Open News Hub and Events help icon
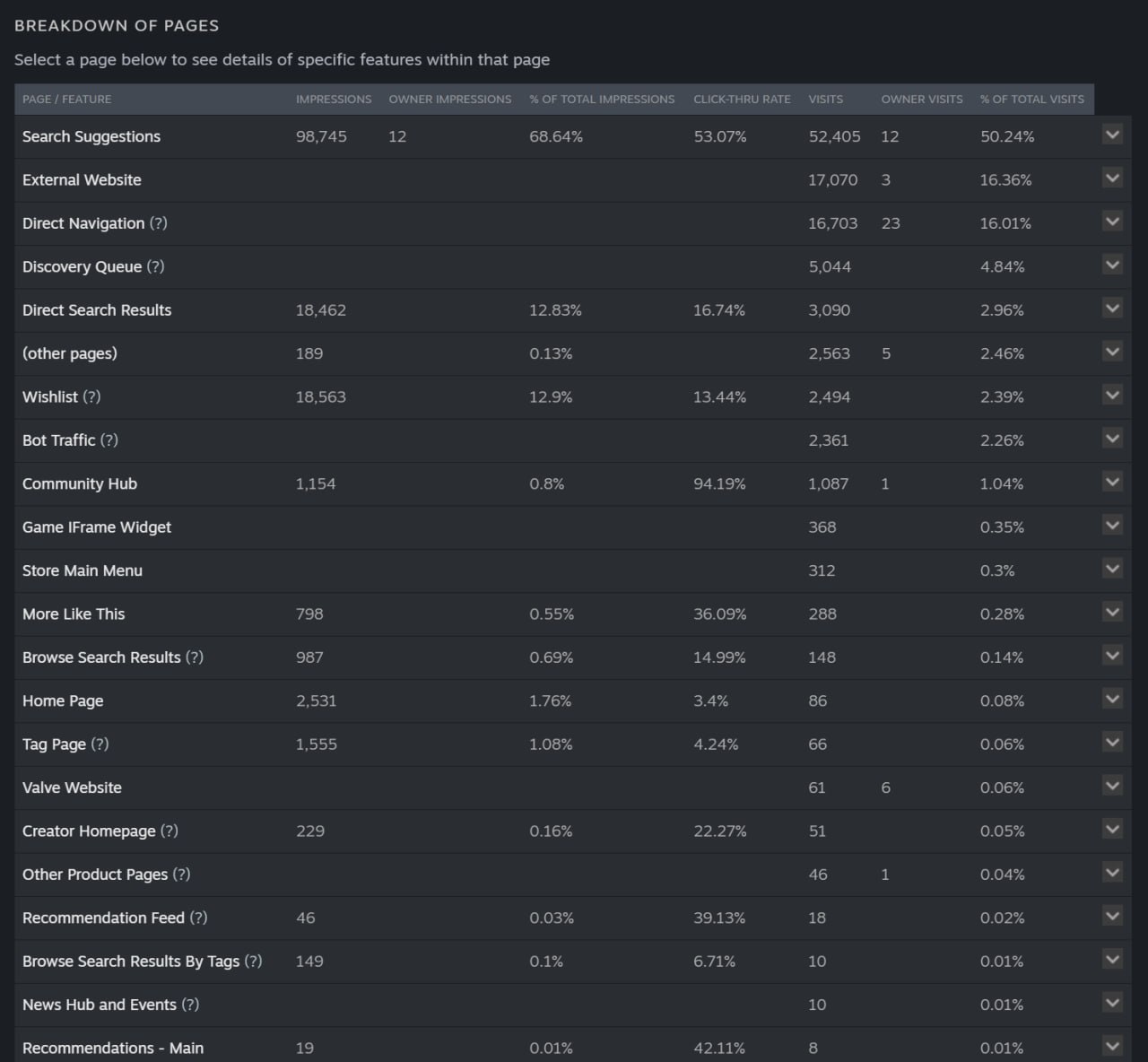Screen dimensions: 1148x1062 [x=190, y=1005]
